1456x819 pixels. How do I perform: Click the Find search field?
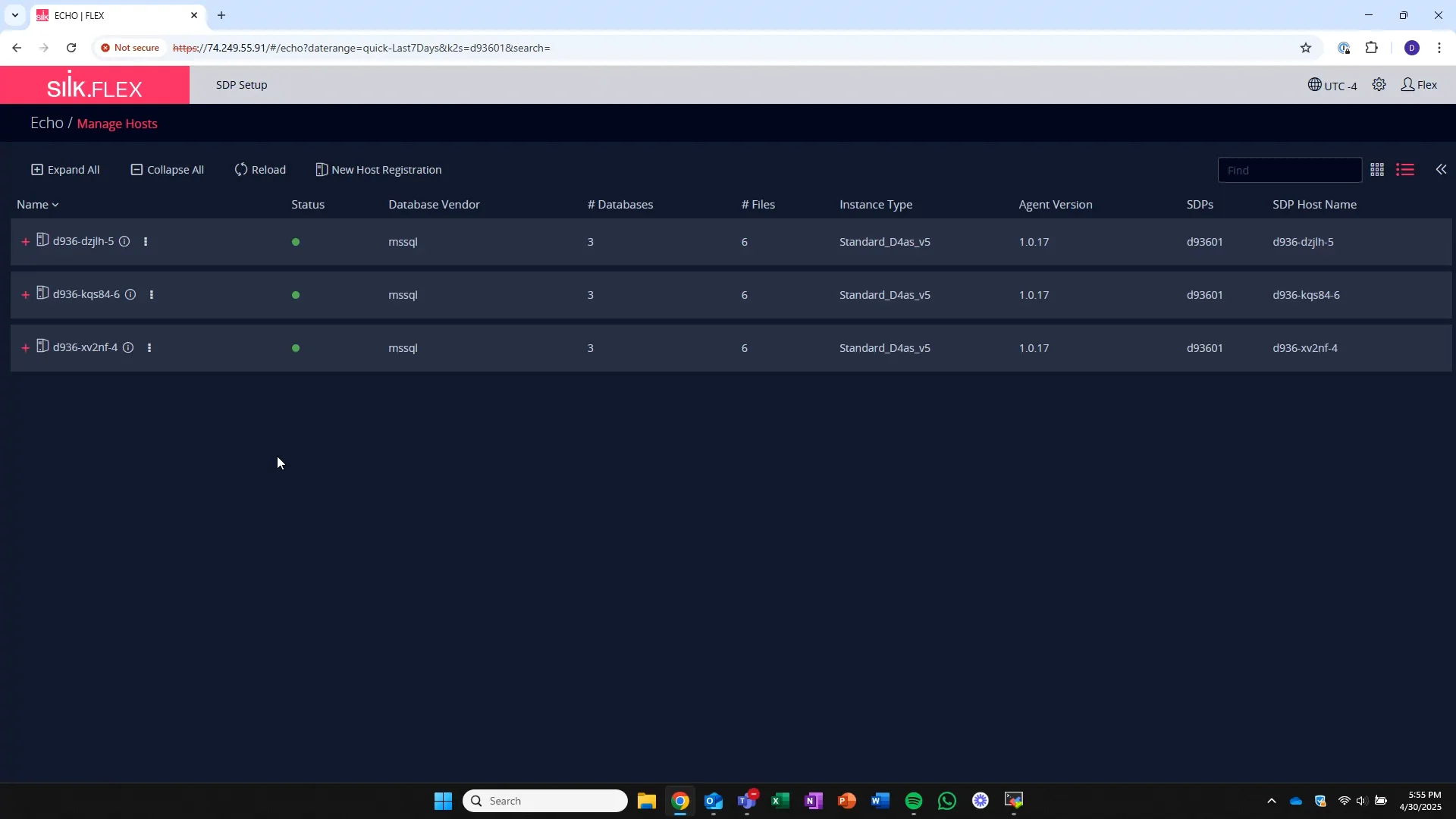(1288, 170)
